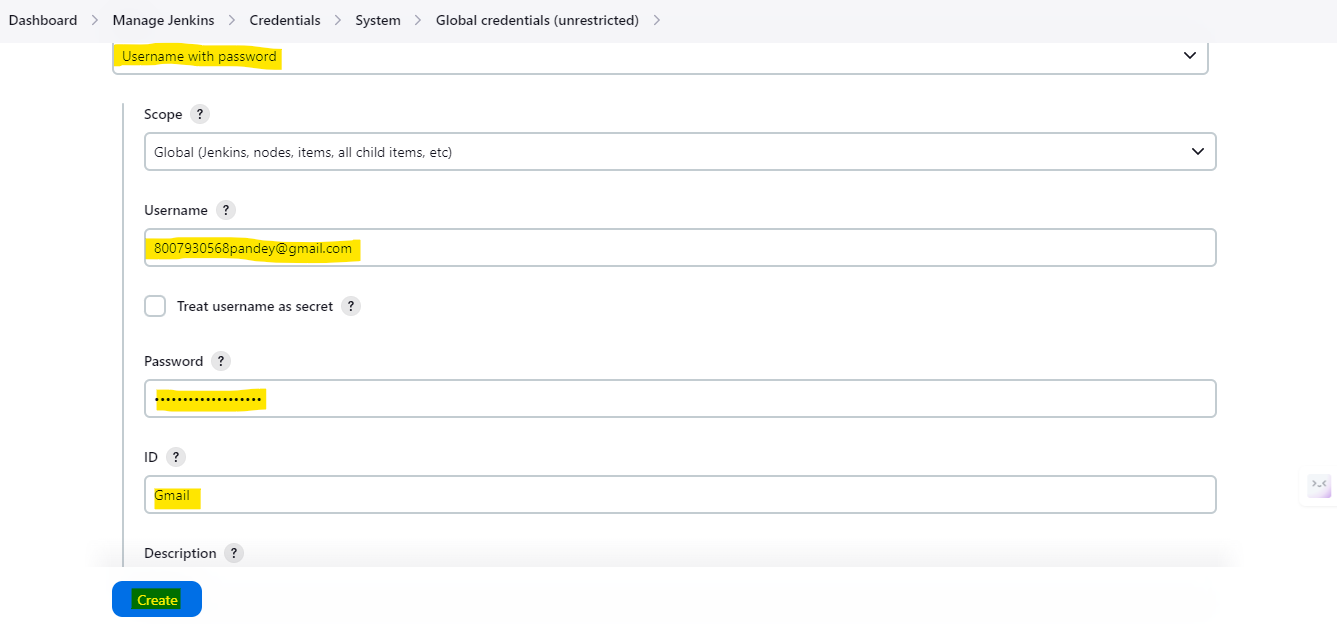Focus the Username input field

(x=680, y=248)
